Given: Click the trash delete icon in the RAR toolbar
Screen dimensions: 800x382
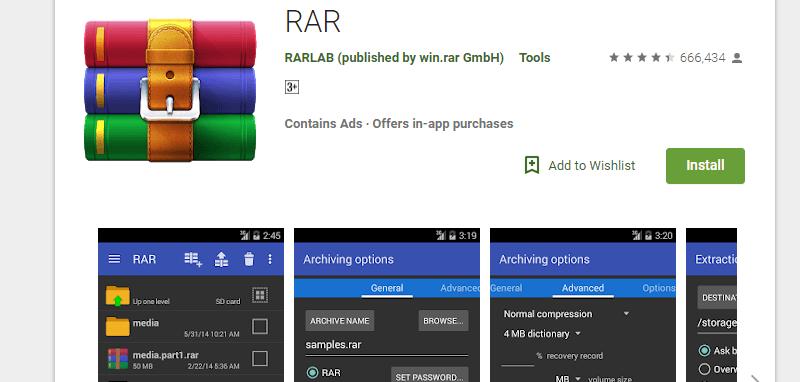Looking at the screenshot, I should pos(249,259).
